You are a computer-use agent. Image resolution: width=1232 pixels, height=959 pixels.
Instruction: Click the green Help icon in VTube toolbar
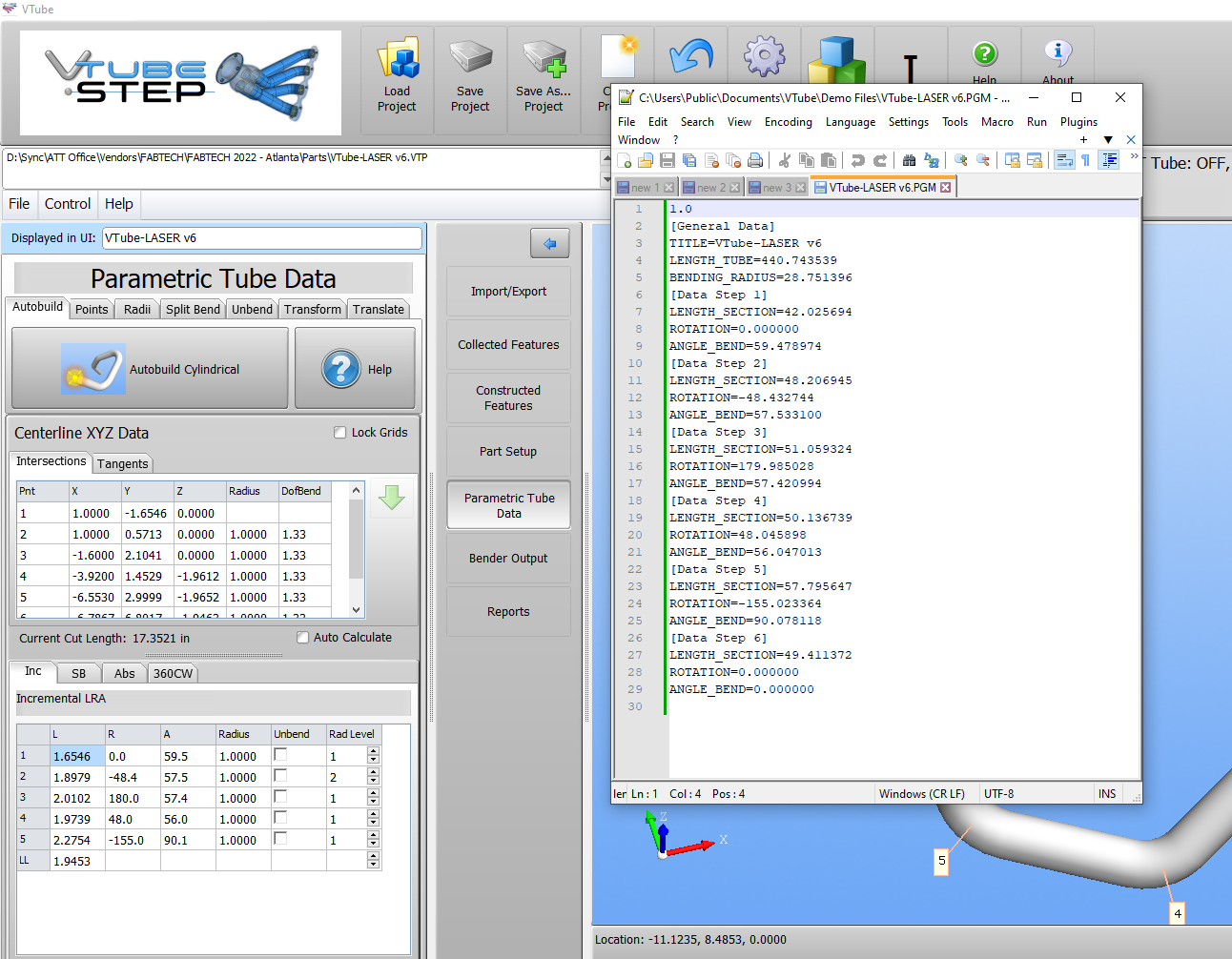pyautogui.click(x=985, y=53)
